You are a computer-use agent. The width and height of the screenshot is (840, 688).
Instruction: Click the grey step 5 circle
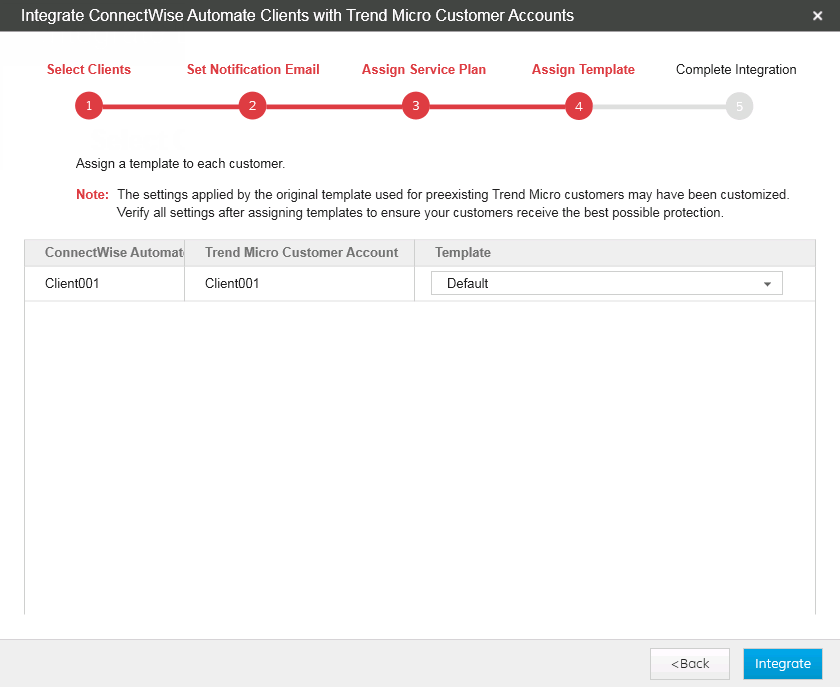[739, 106]
